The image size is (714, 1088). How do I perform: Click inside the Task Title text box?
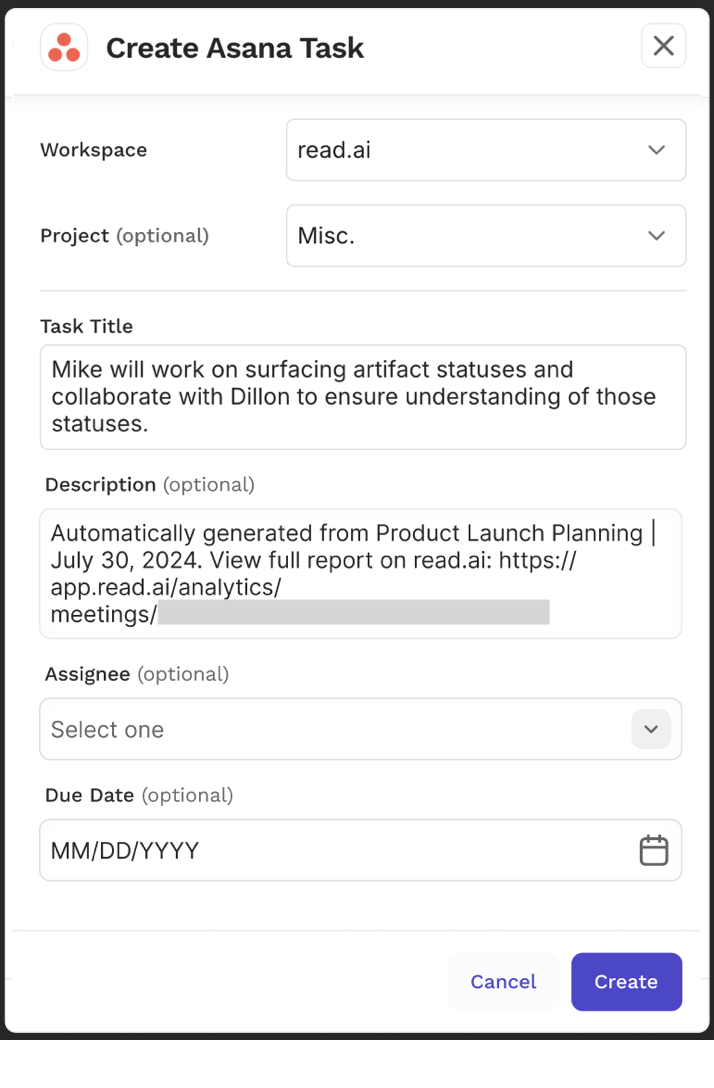click(x=362, y=396)
